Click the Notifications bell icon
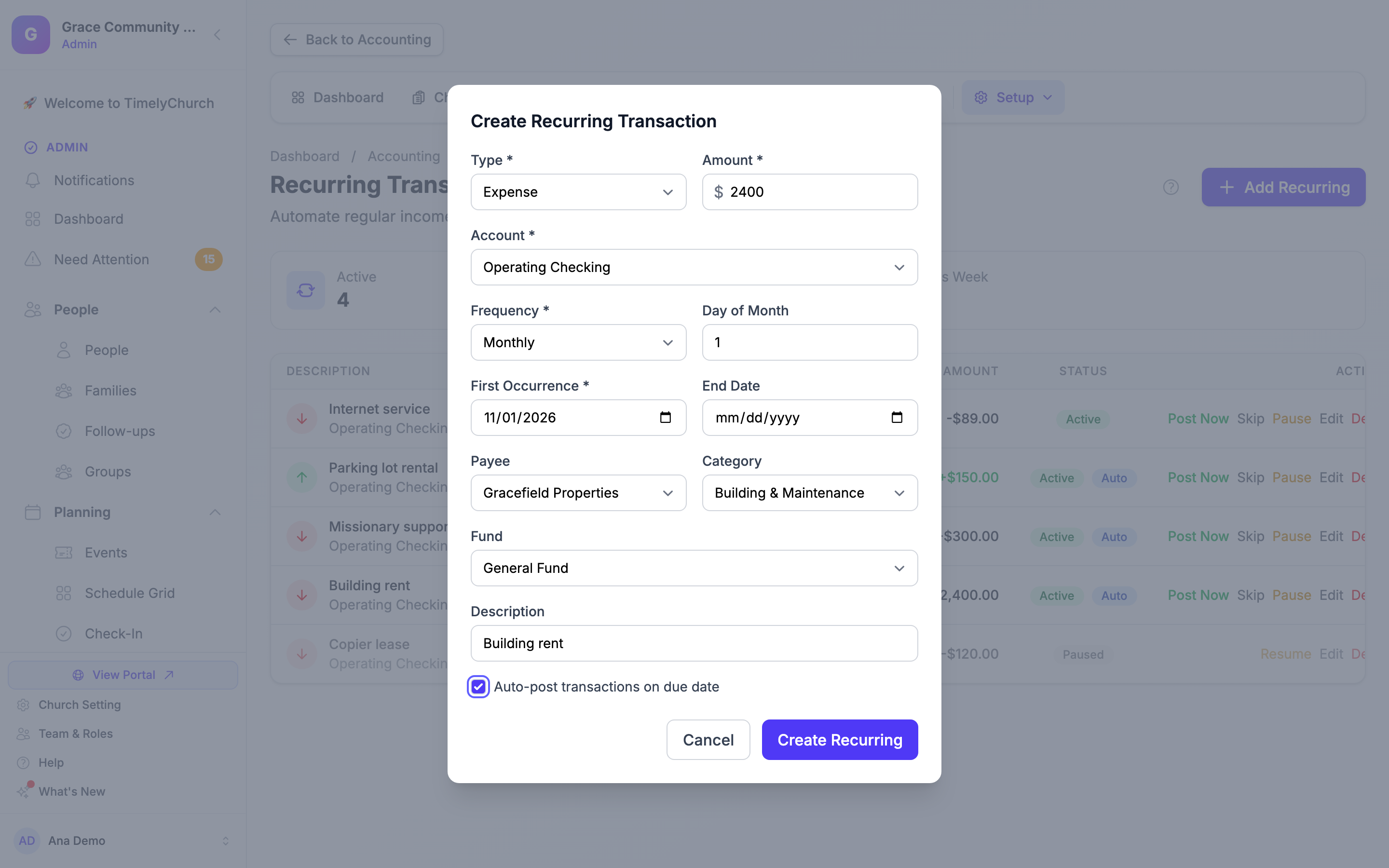 (x=33, y=180)
